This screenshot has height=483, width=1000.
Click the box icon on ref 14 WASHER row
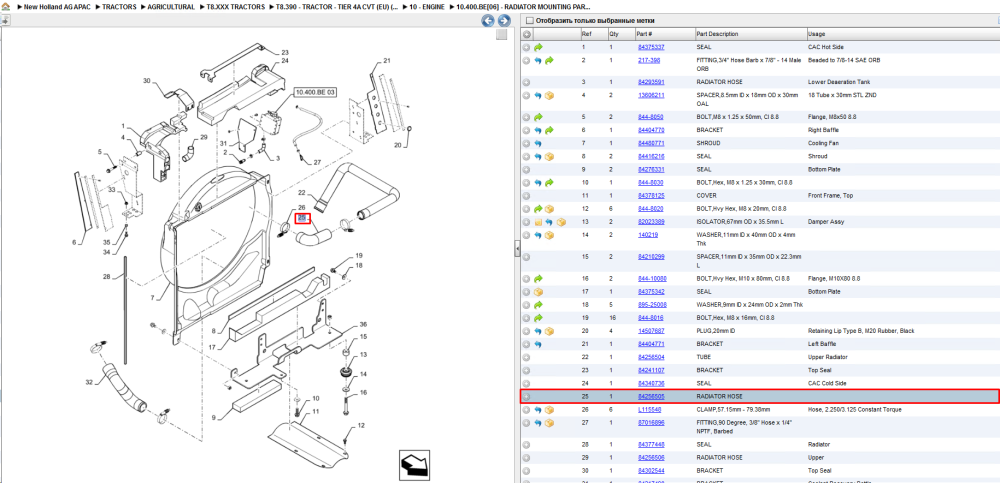pos(549,235)
